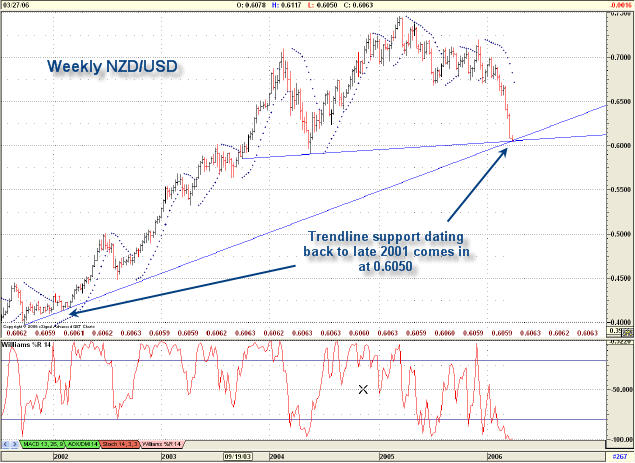Open the ADX/DMI 14 indicator tab
This screenshot has height=463, width=635.
[82, 444]
